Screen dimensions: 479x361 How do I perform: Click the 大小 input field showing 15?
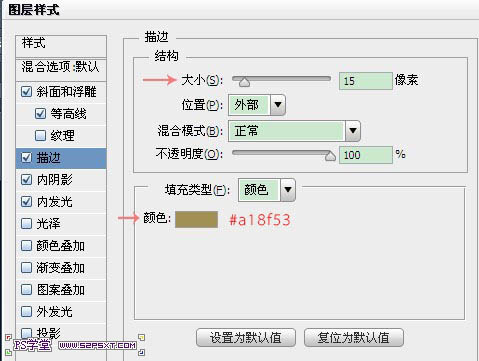pos(366,81)
